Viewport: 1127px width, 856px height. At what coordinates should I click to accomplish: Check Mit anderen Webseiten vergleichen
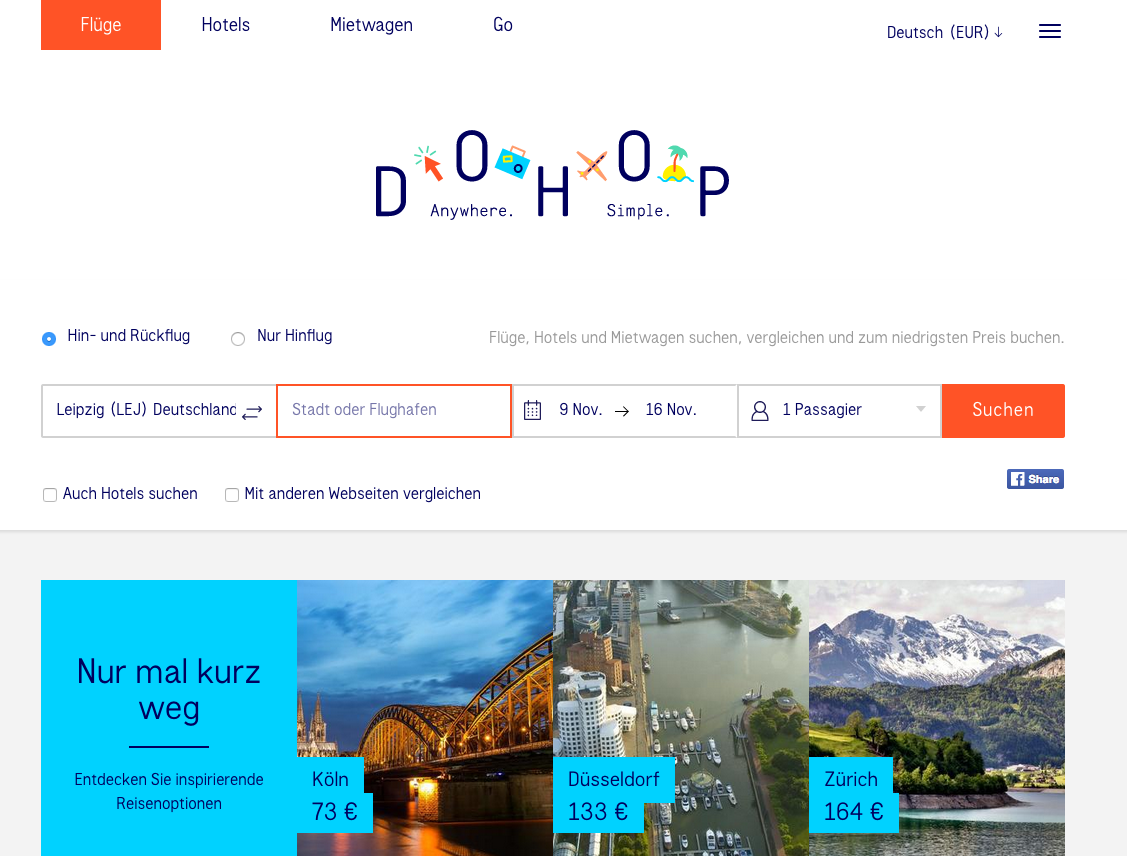pos(231,494)
